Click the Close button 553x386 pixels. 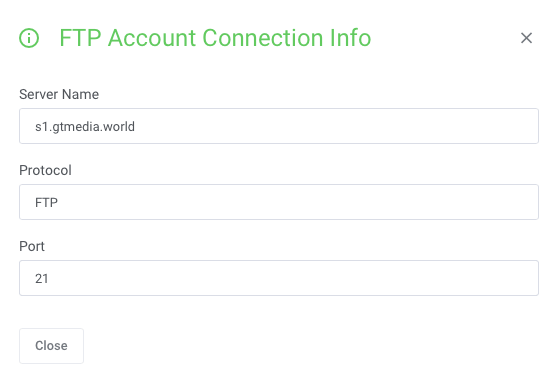[x=51, y=346]
